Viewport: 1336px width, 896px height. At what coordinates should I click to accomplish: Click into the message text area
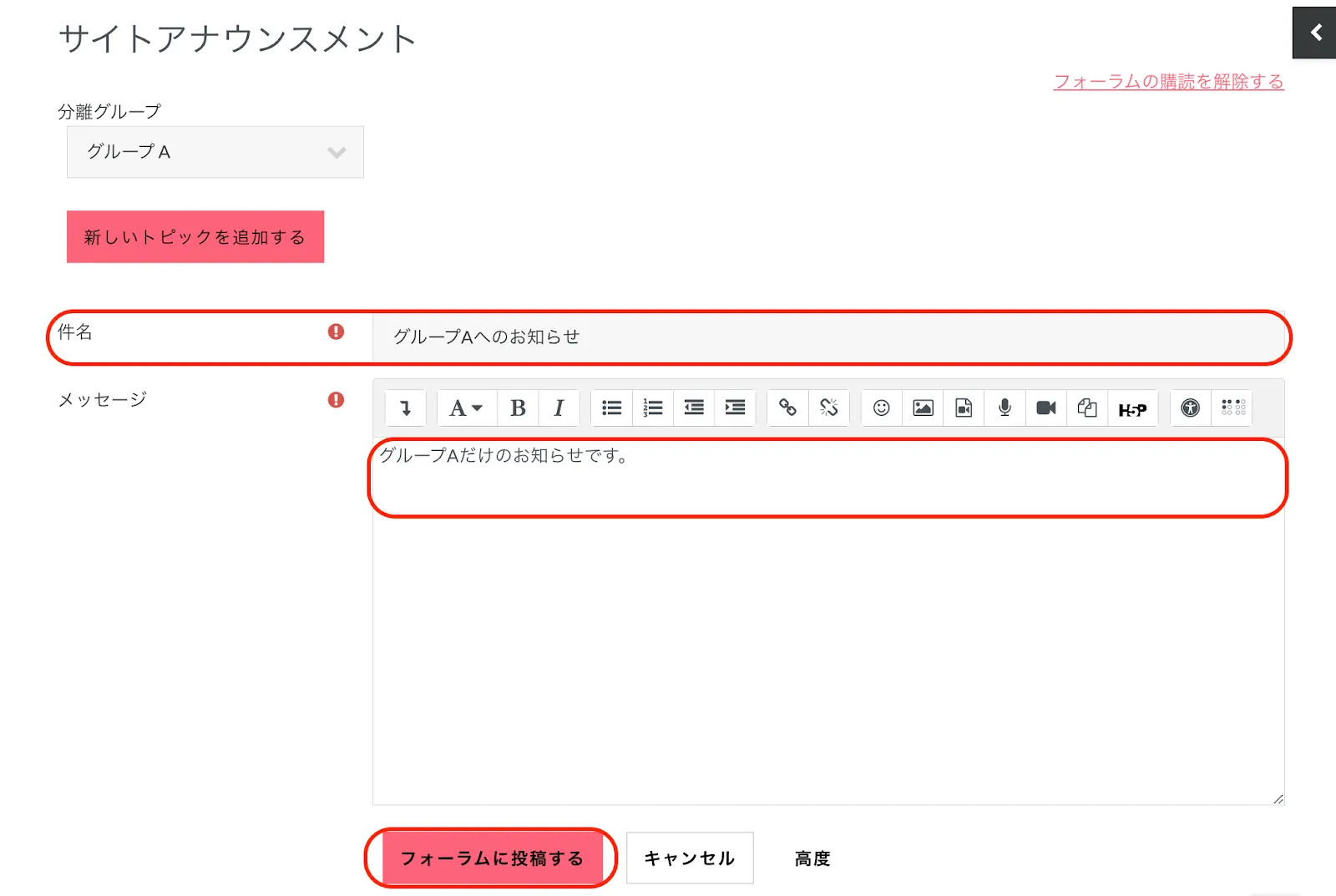click(x=828, y=621)
